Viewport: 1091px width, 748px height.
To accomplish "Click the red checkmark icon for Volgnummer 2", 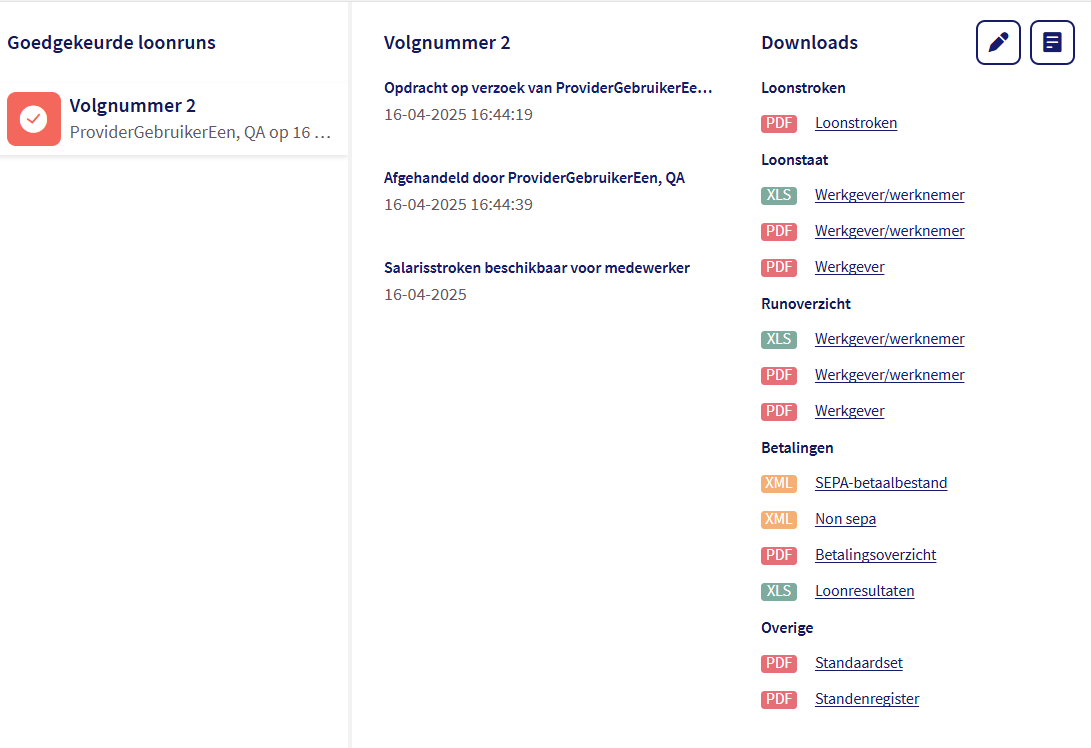I will (x=33, y=119).
